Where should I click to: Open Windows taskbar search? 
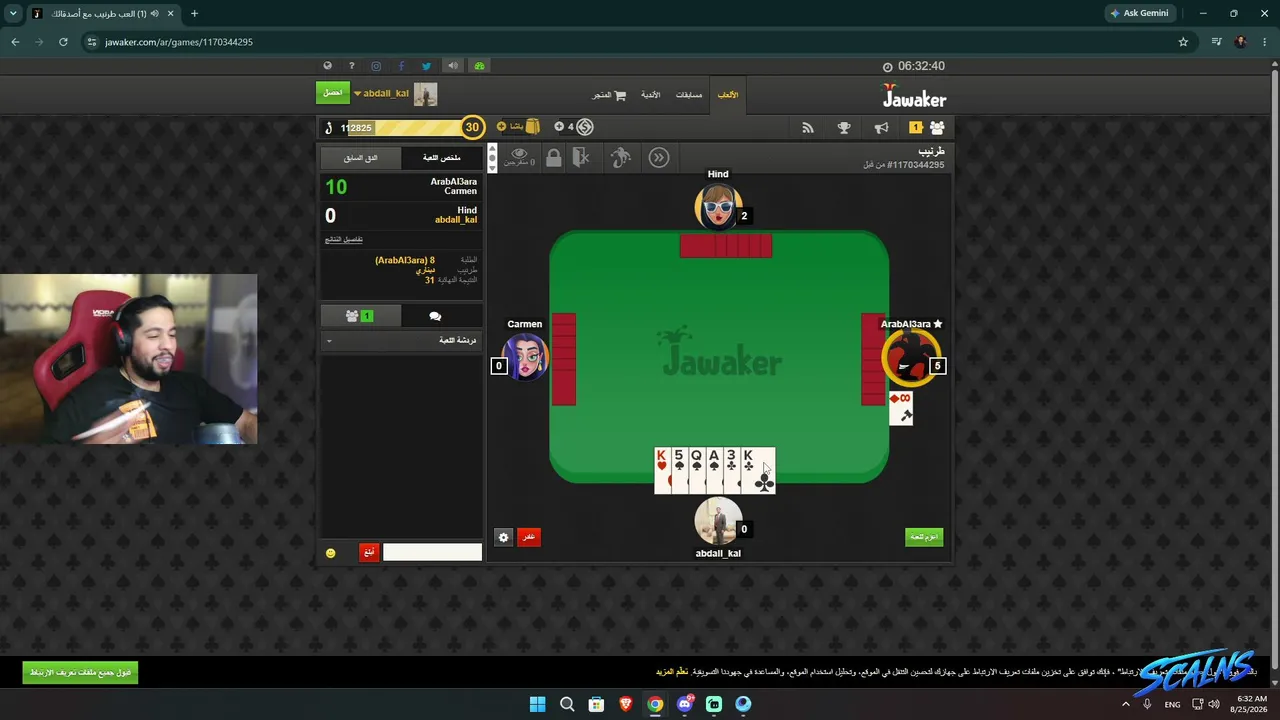[567, 704]
